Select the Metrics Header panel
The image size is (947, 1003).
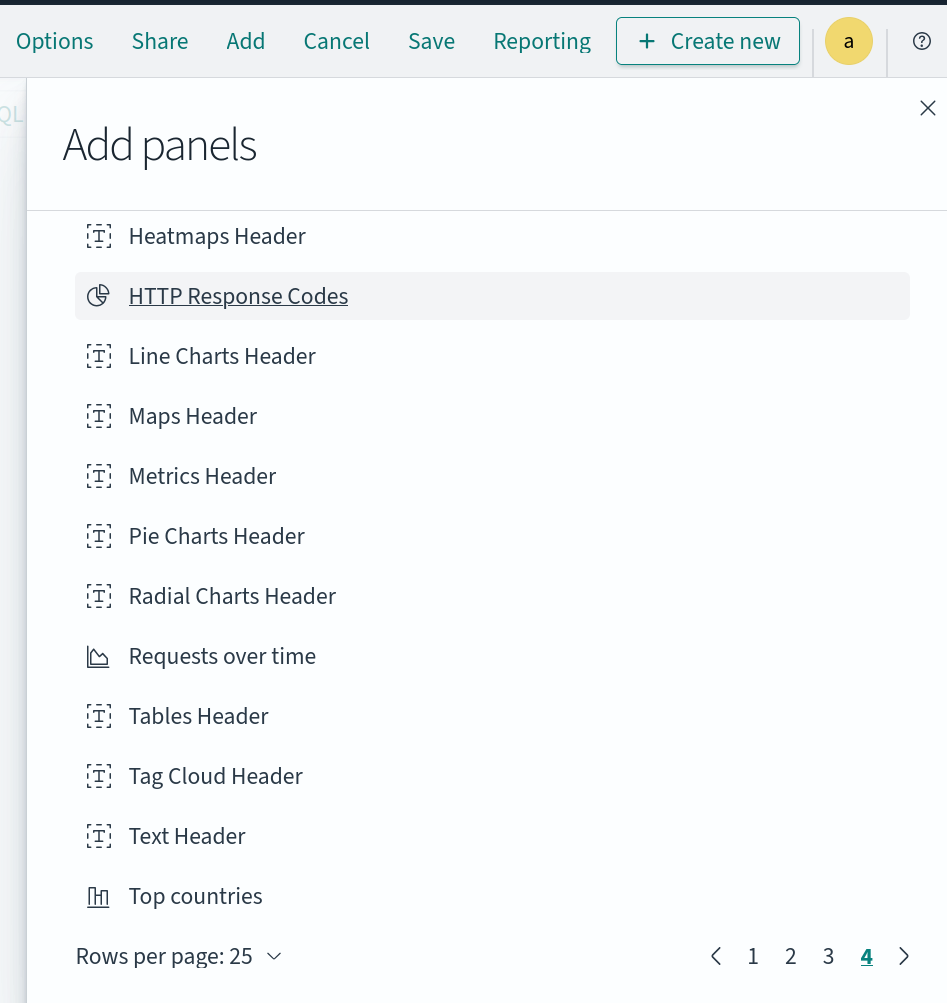click(x=202, y=476)
